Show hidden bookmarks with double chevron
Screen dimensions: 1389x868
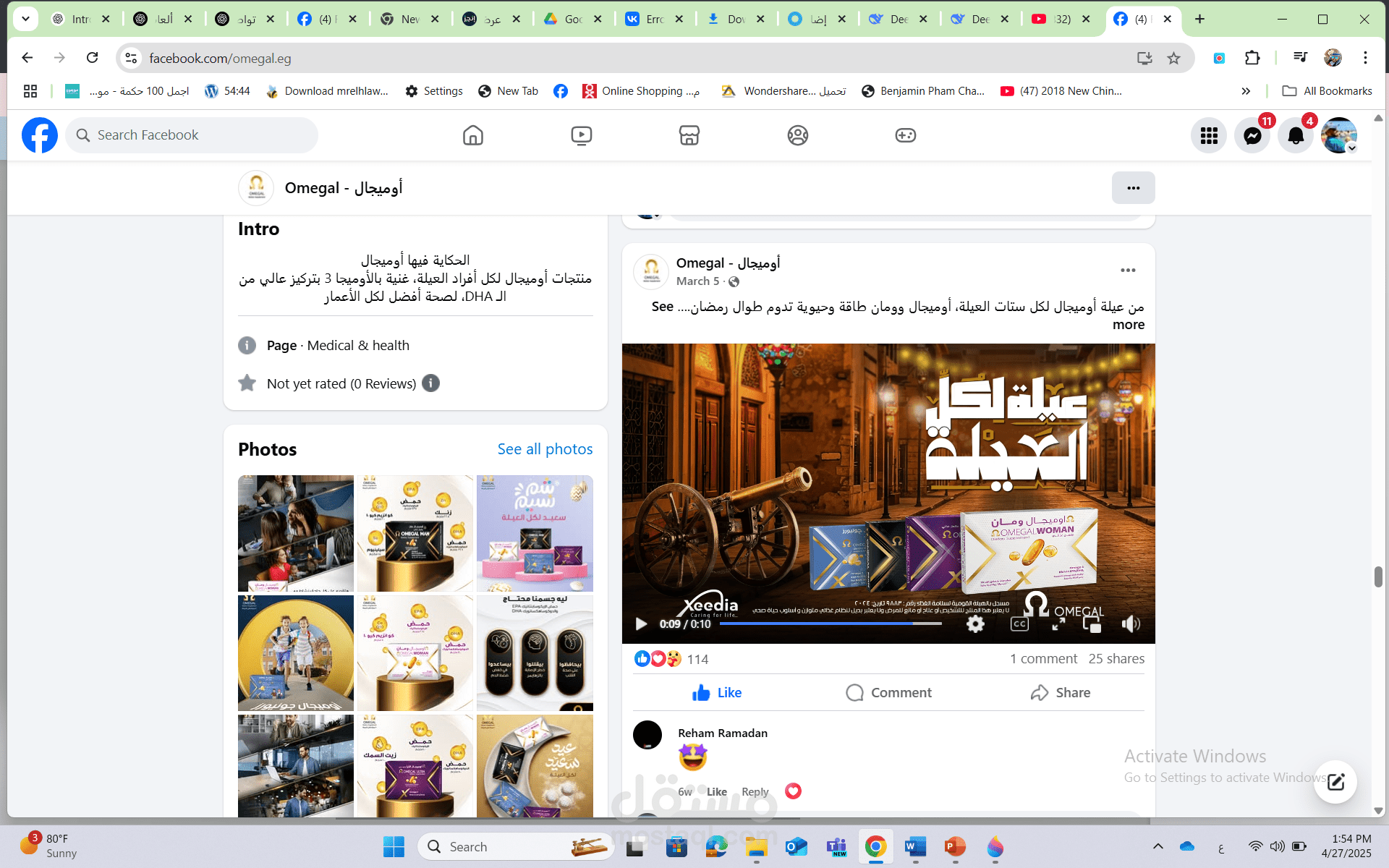point(1245,91)
